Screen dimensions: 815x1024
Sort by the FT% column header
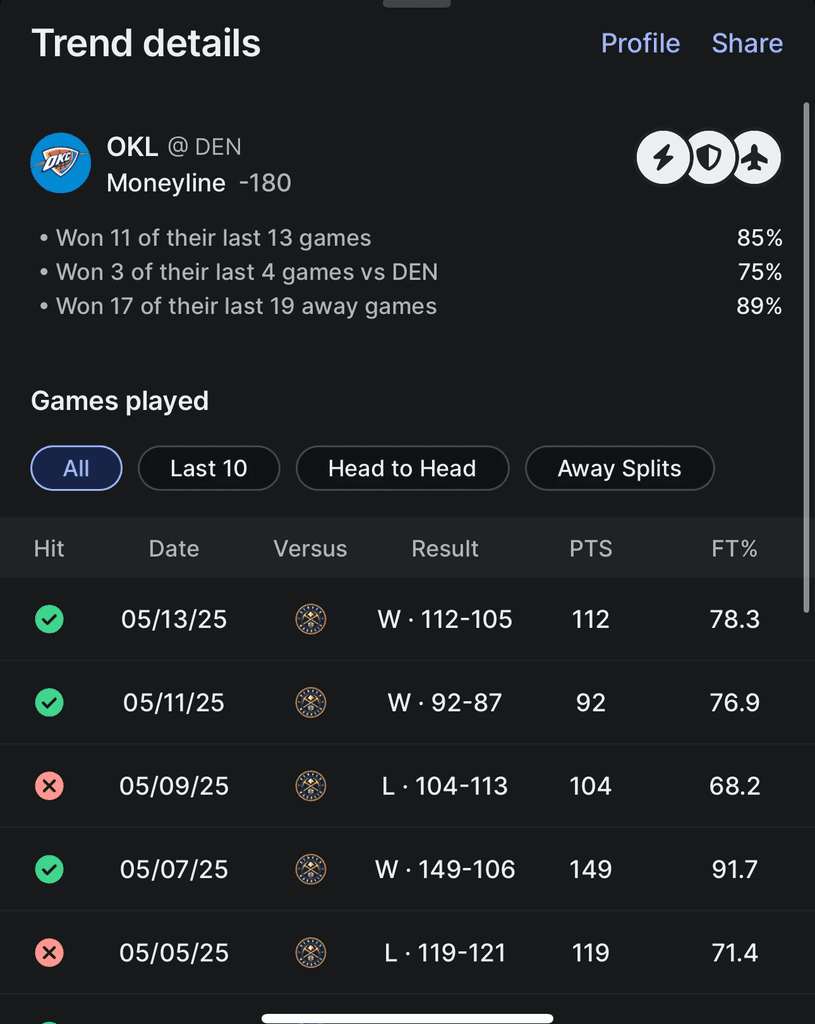pyautogui.click(x=735, y=548)
